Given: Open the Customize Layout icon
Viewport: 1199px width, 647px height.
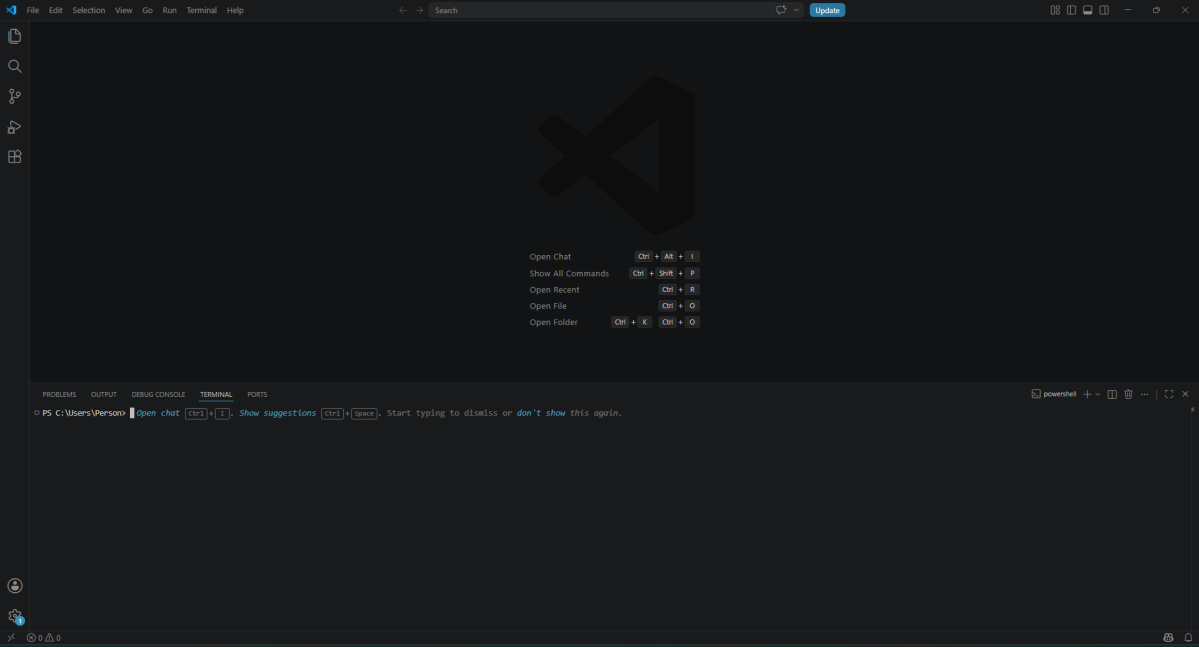Looking at the screenshot, I should [1055, 10].
